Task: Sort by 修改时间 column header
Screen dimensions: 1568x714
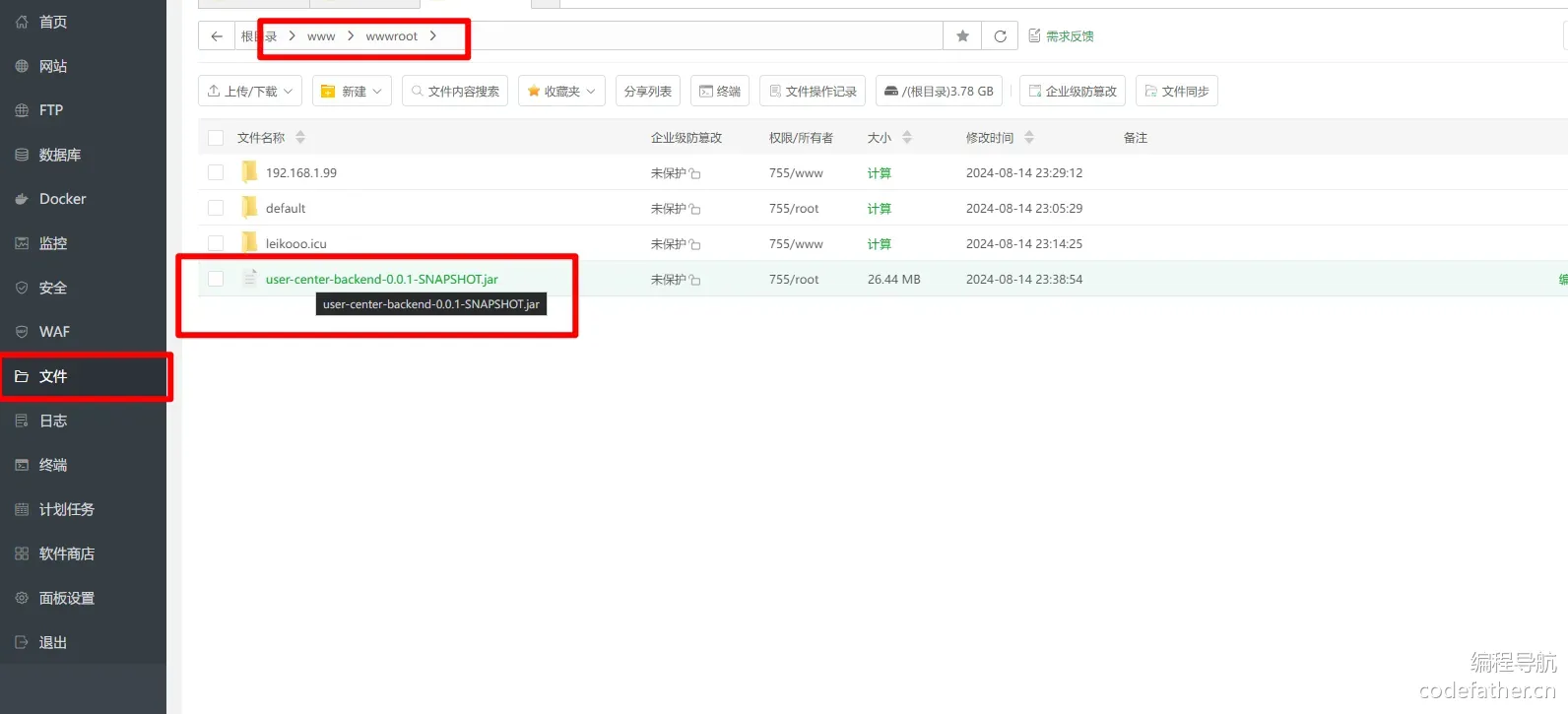Action: pos(990,138)
